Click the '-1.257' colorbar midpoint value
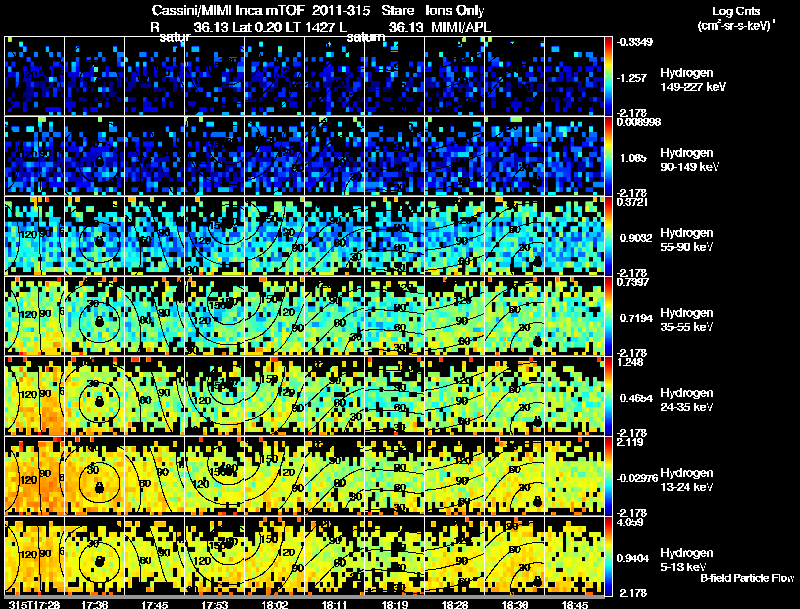 [x=632, y=78]
